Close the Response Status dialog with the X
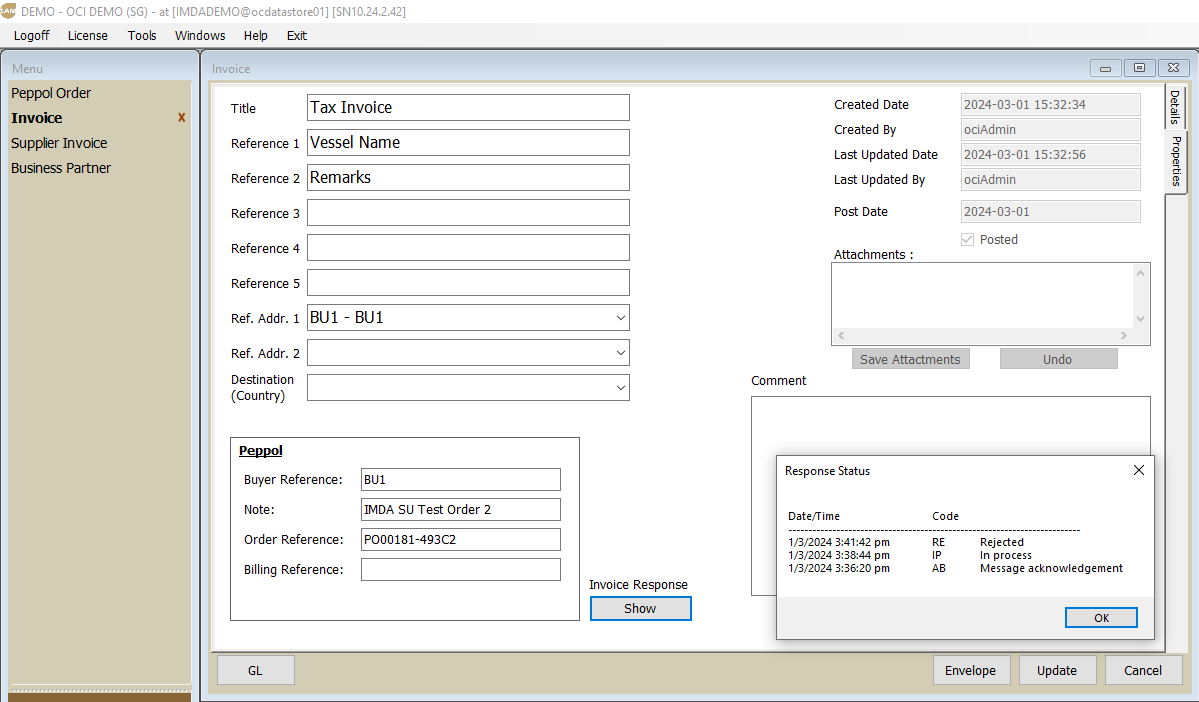 pyautogui.click(x=1138, y=470)
